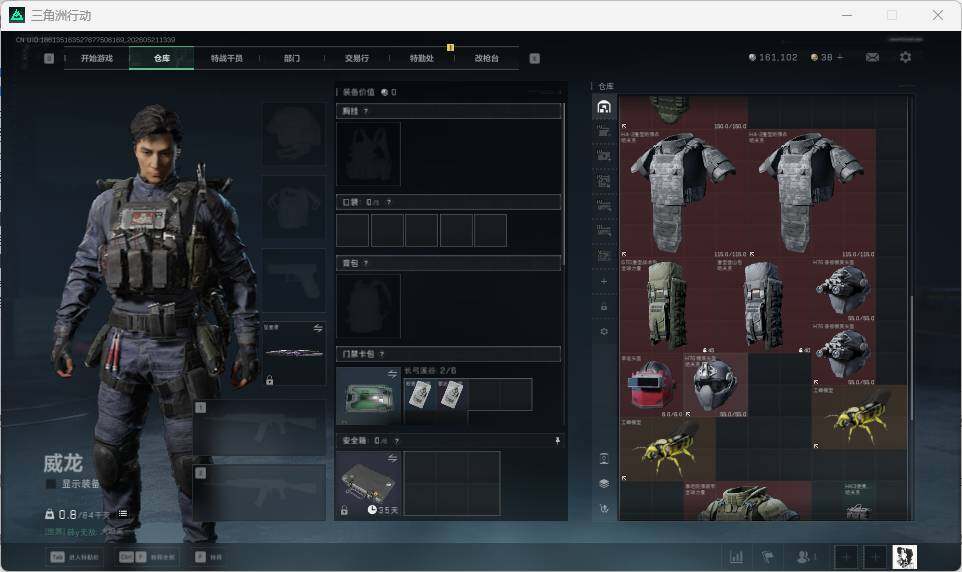This screenshot has height=572, width=962.
Task: Open the friends icon in the bottom bar
Action: 804,557
